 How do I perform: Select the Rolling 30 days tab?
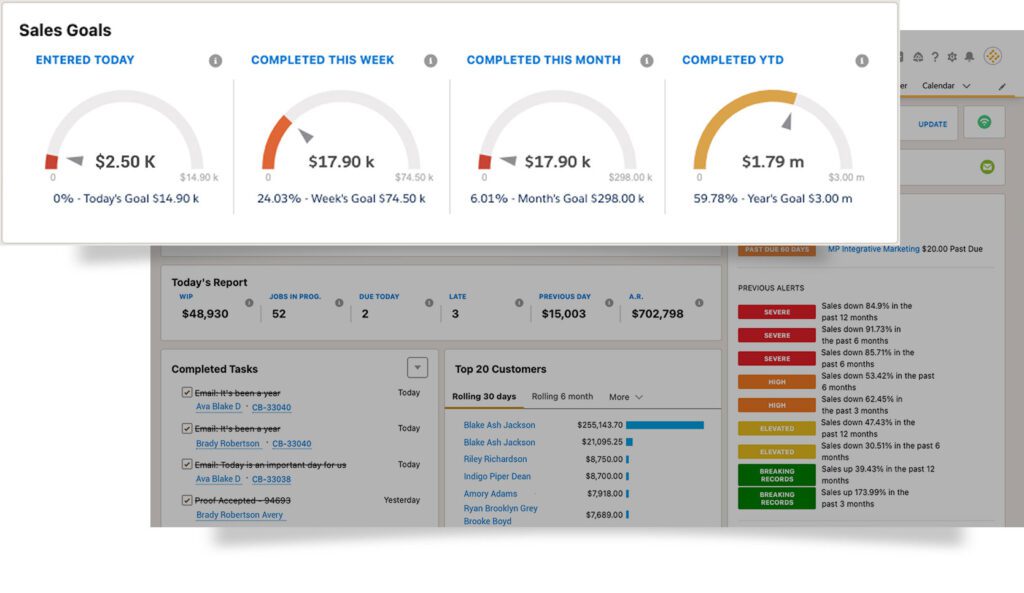[486, 396]
